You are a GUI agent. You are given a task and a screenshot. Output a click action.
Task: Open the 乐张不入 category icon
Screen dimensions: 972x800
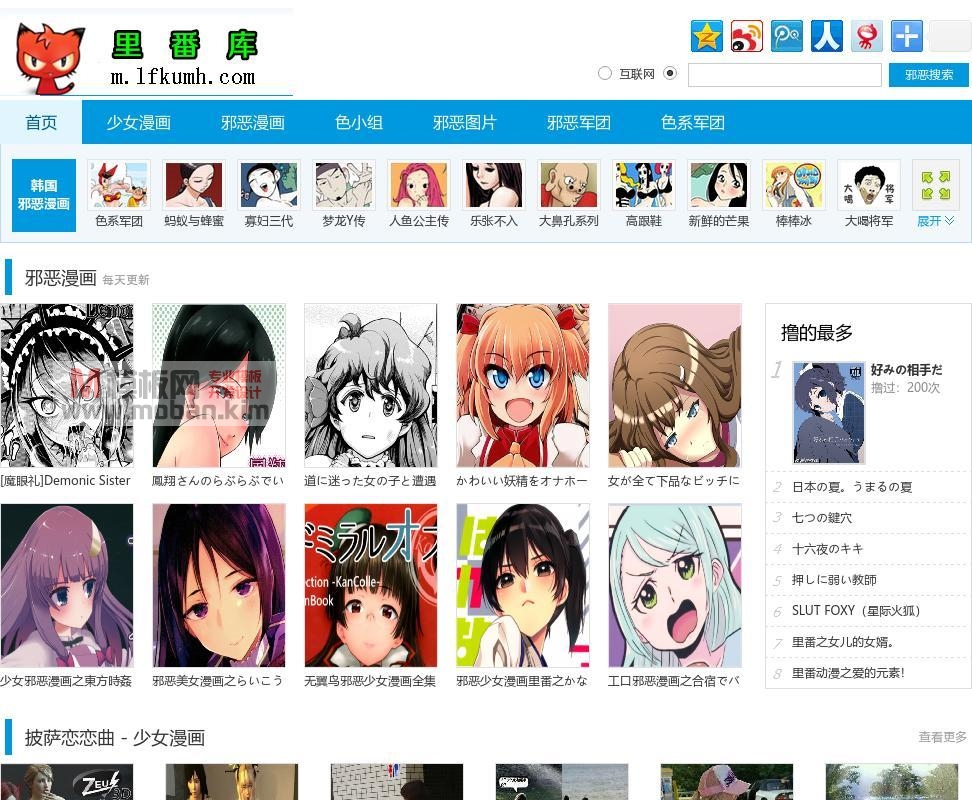click(x=493, y=185)
